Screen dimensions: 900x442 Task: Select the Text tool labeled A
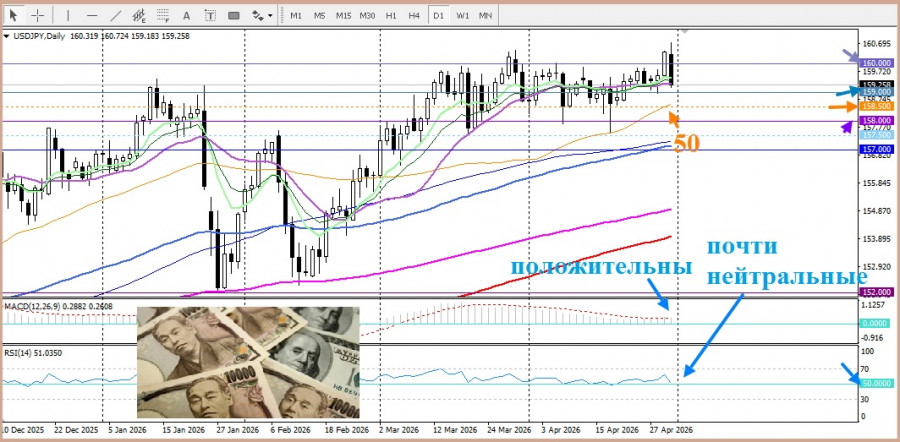(187, 15)
